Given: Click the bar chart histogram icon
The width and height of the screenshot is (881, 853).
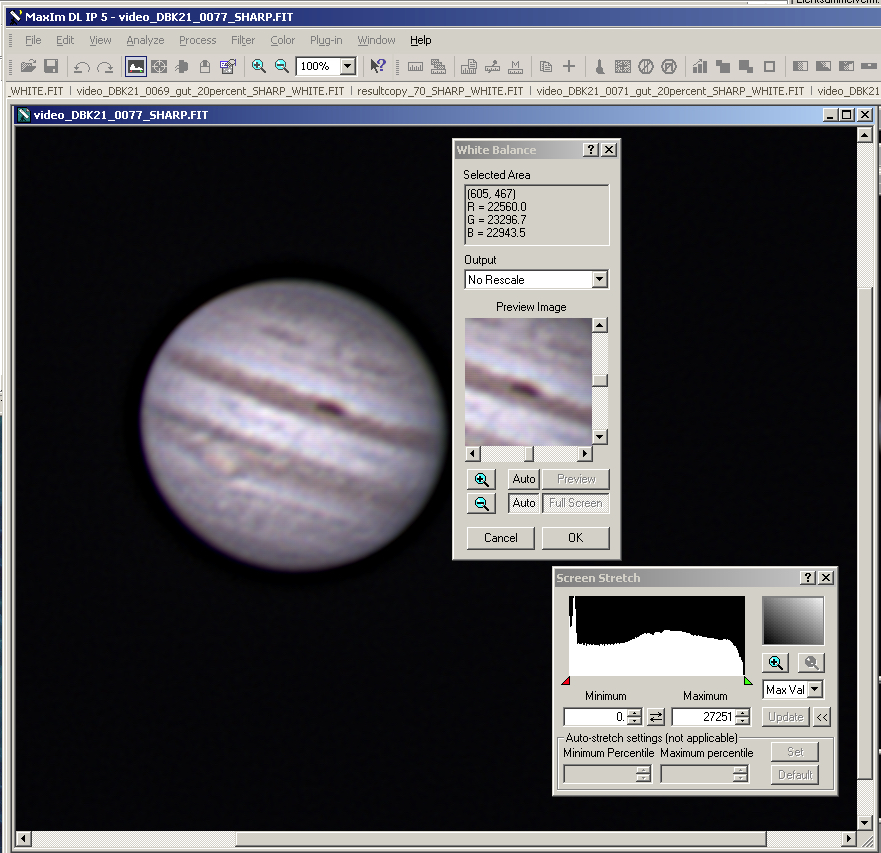Looking at the screenshot, I should coord(700,66).
